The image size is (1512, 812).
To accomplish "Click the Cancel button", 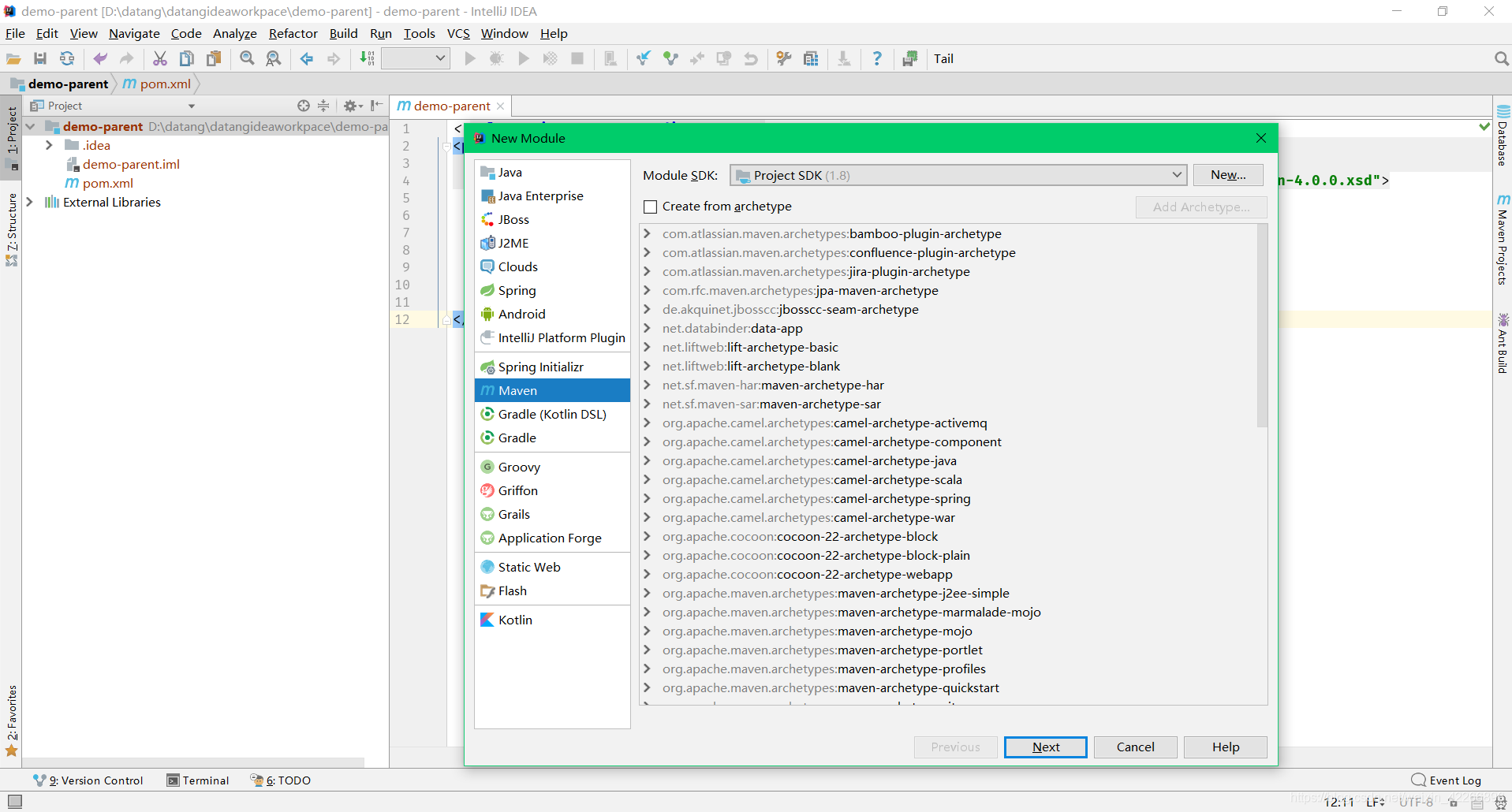I will click(1136, 747).
